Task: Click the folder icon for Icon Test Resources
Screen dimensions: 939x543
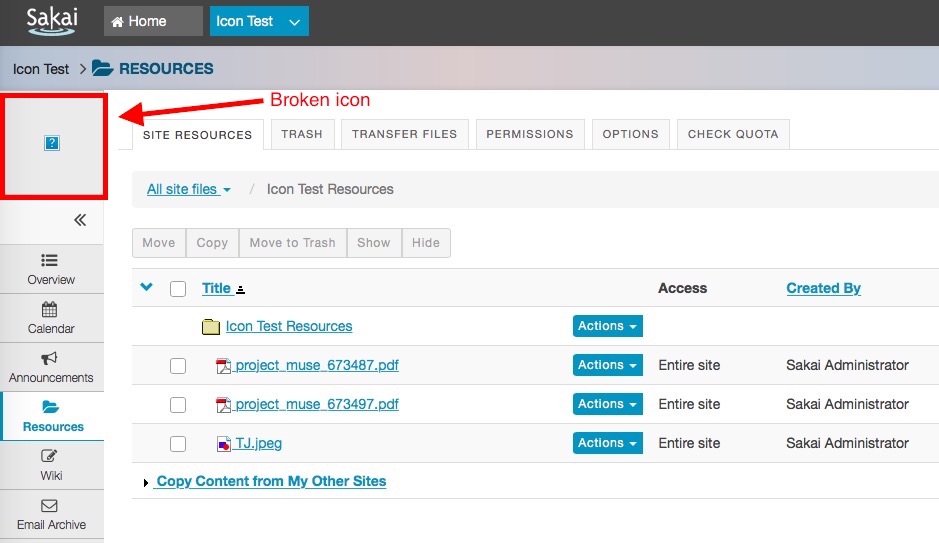Action: (x=211, y=327)
